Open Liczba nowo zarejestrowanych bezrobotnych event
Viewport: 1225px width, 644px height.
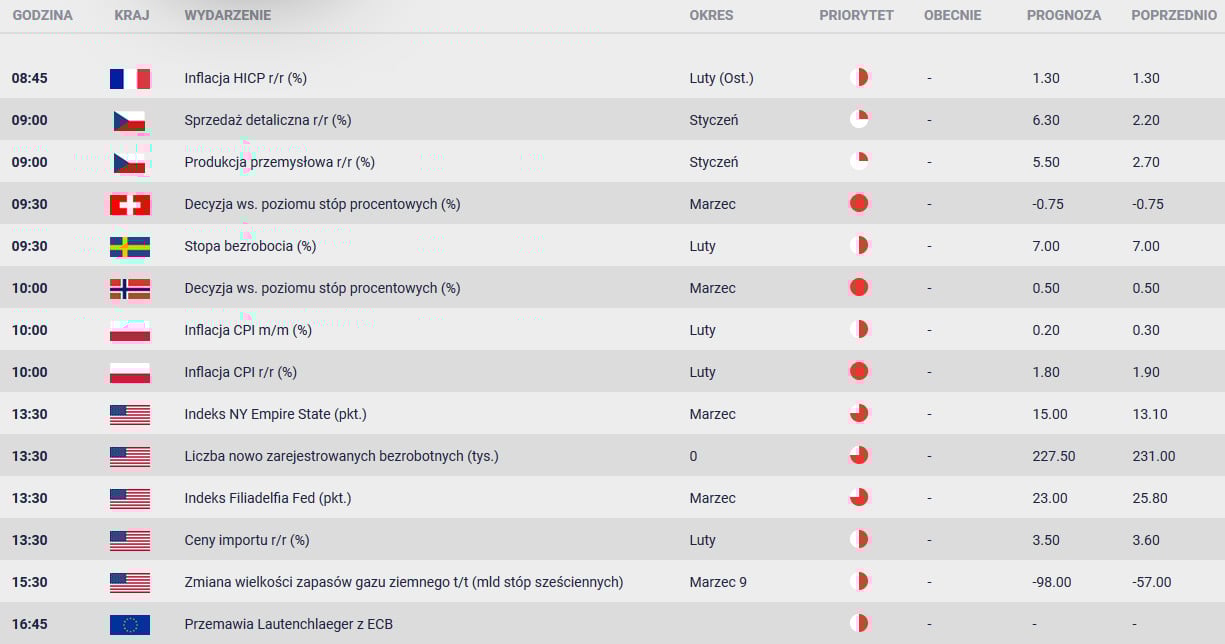341,456
